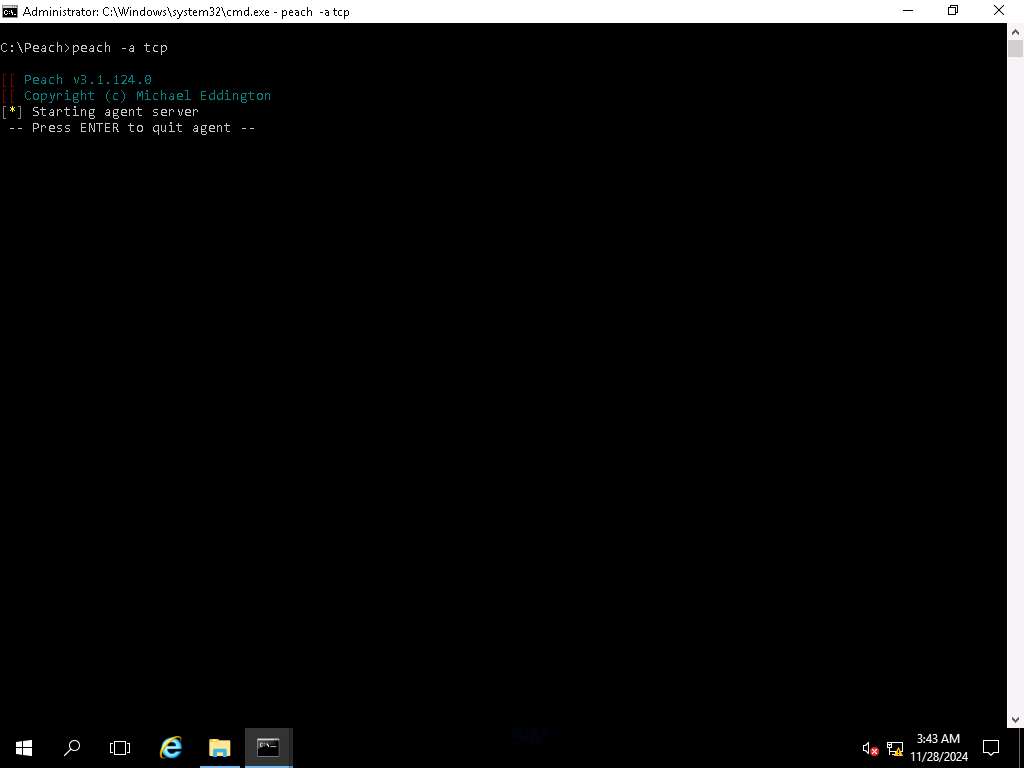The width and height of the screenshot is (1024, 768).
Task: Open File Explorer from the taskbar
Action: pyautogui.click(x=219, y=747)
